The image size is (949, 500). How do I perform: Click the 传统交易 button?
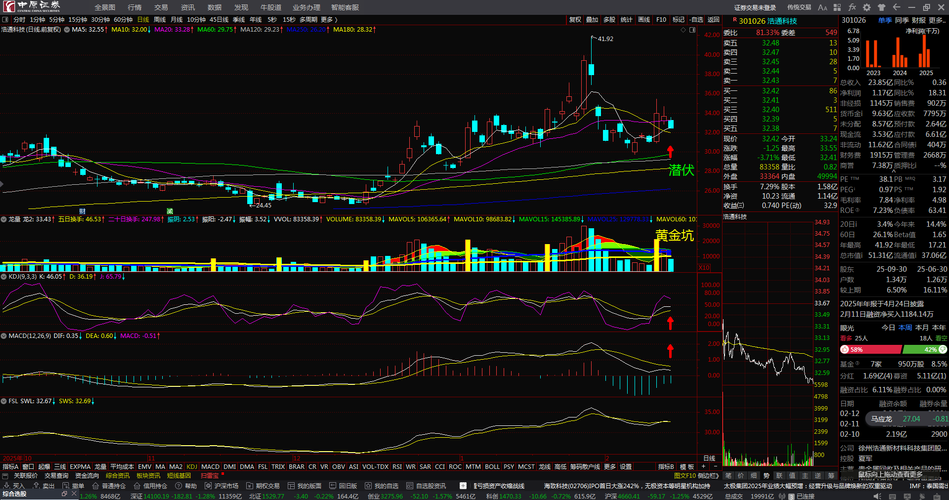[798, 7]
